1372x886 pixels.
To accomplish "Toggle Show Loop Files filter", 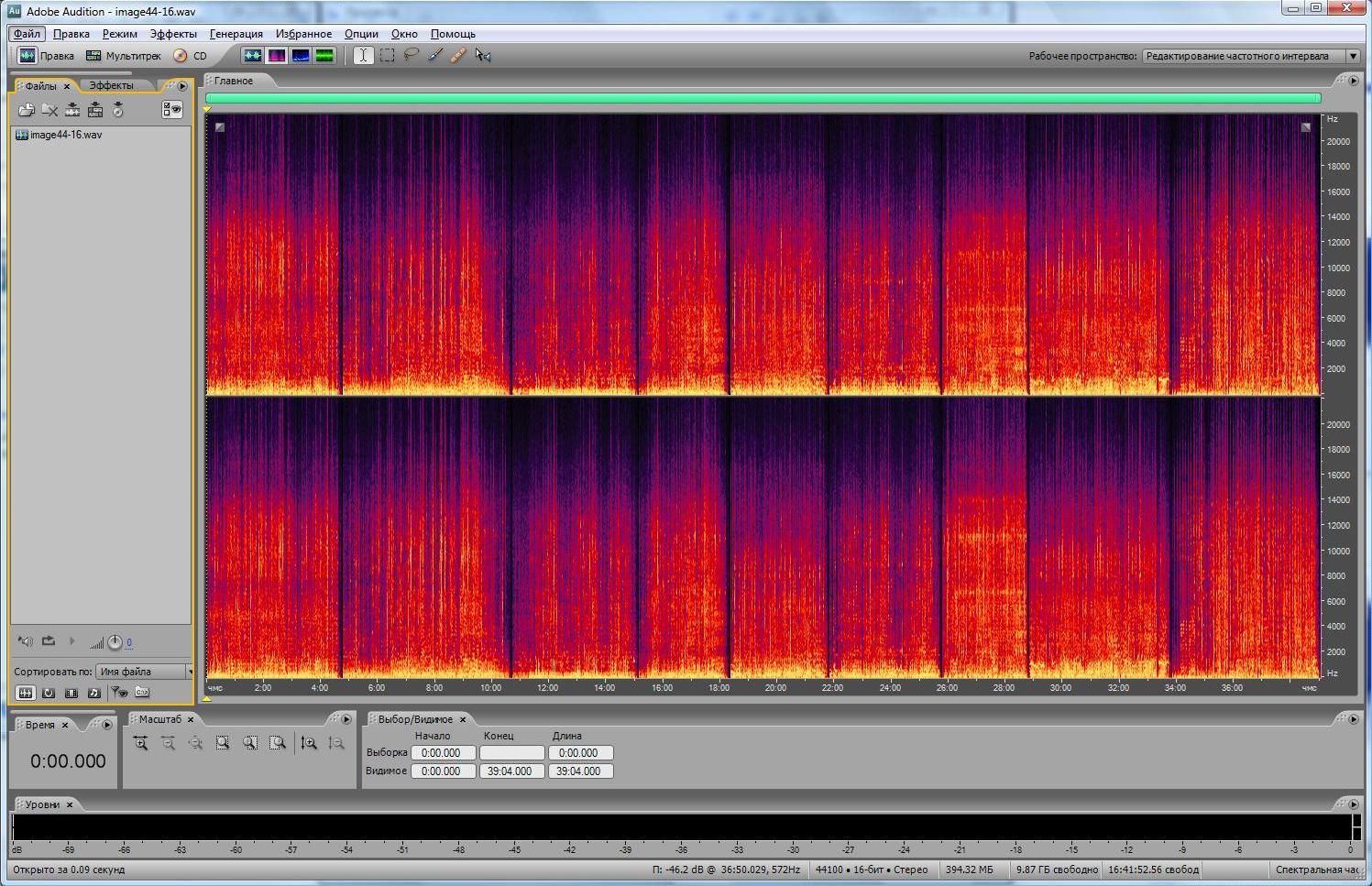I will pos(49,693).
